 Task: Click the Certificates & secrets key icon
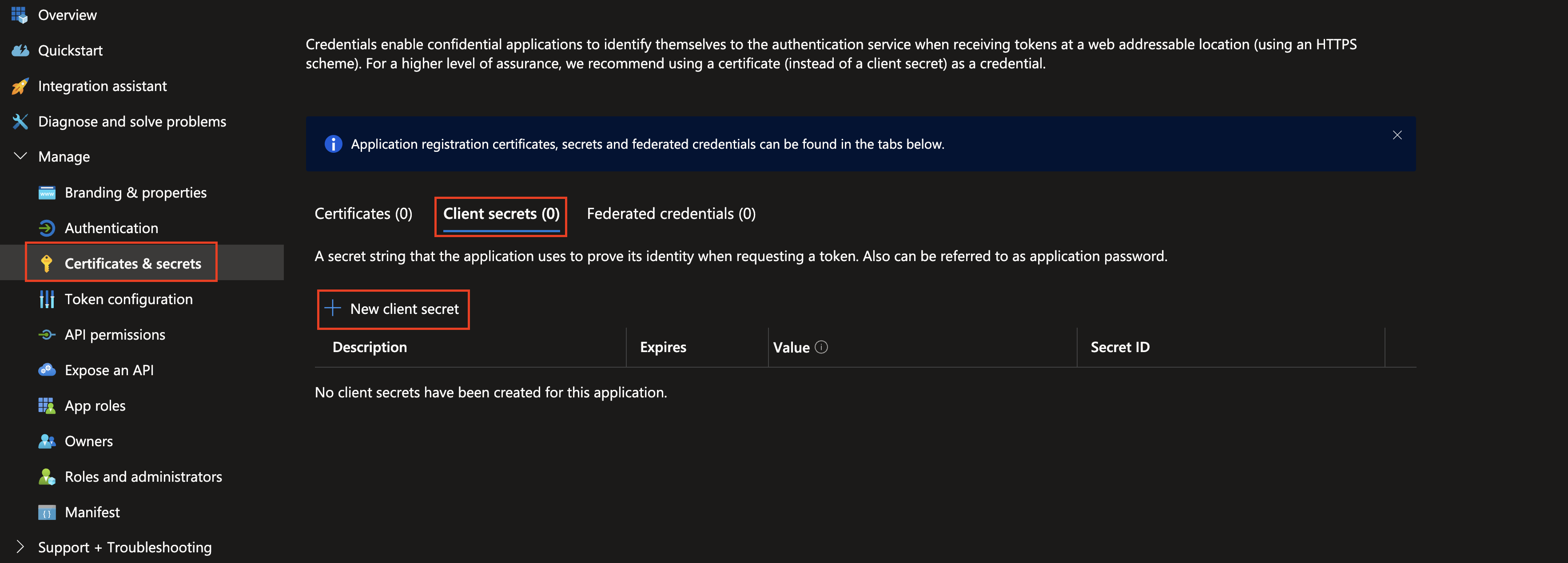point(47,264)
